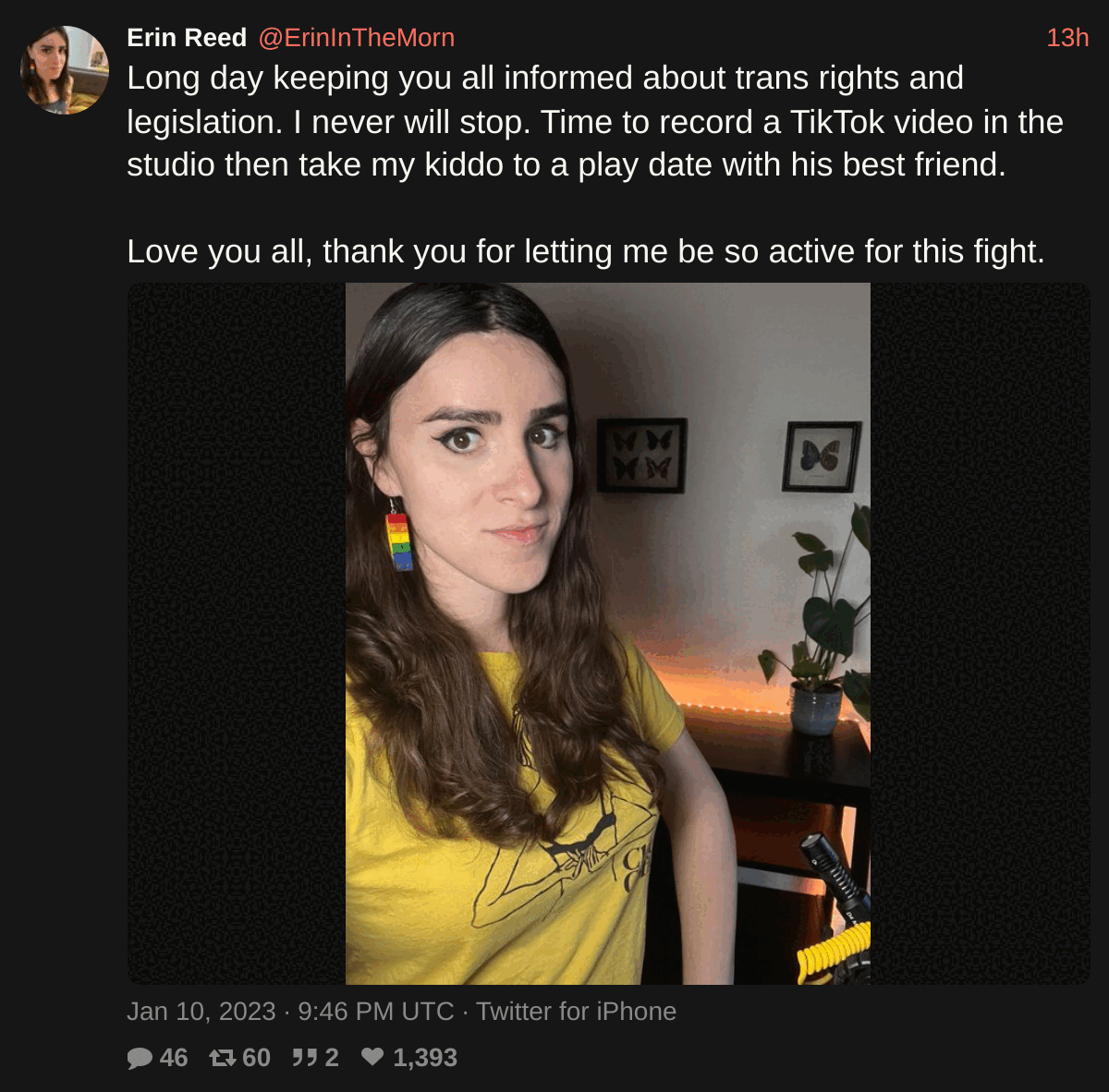Click the tweet line starting Love you all
1109x1092 pixels.
click(x=586, y=251)
